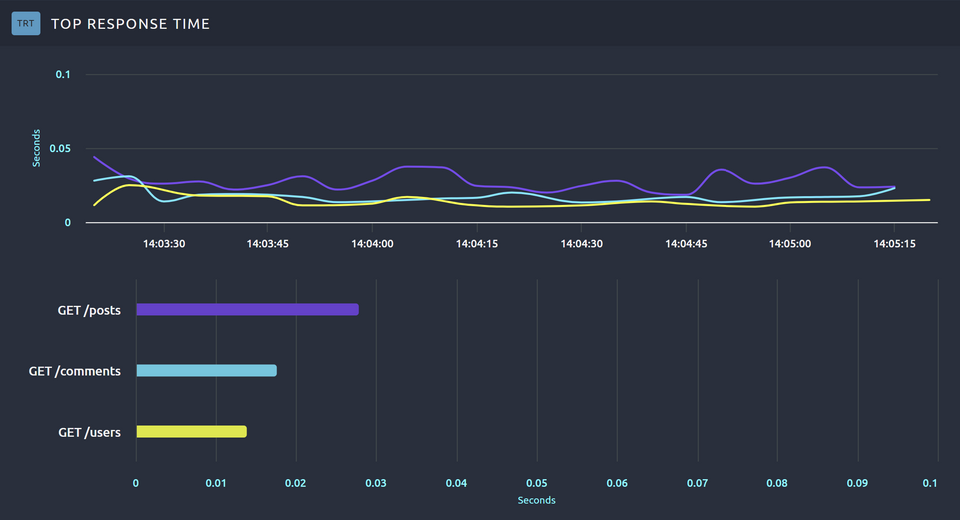Click the 14:04:45 time axis tick

coord(684,243)
